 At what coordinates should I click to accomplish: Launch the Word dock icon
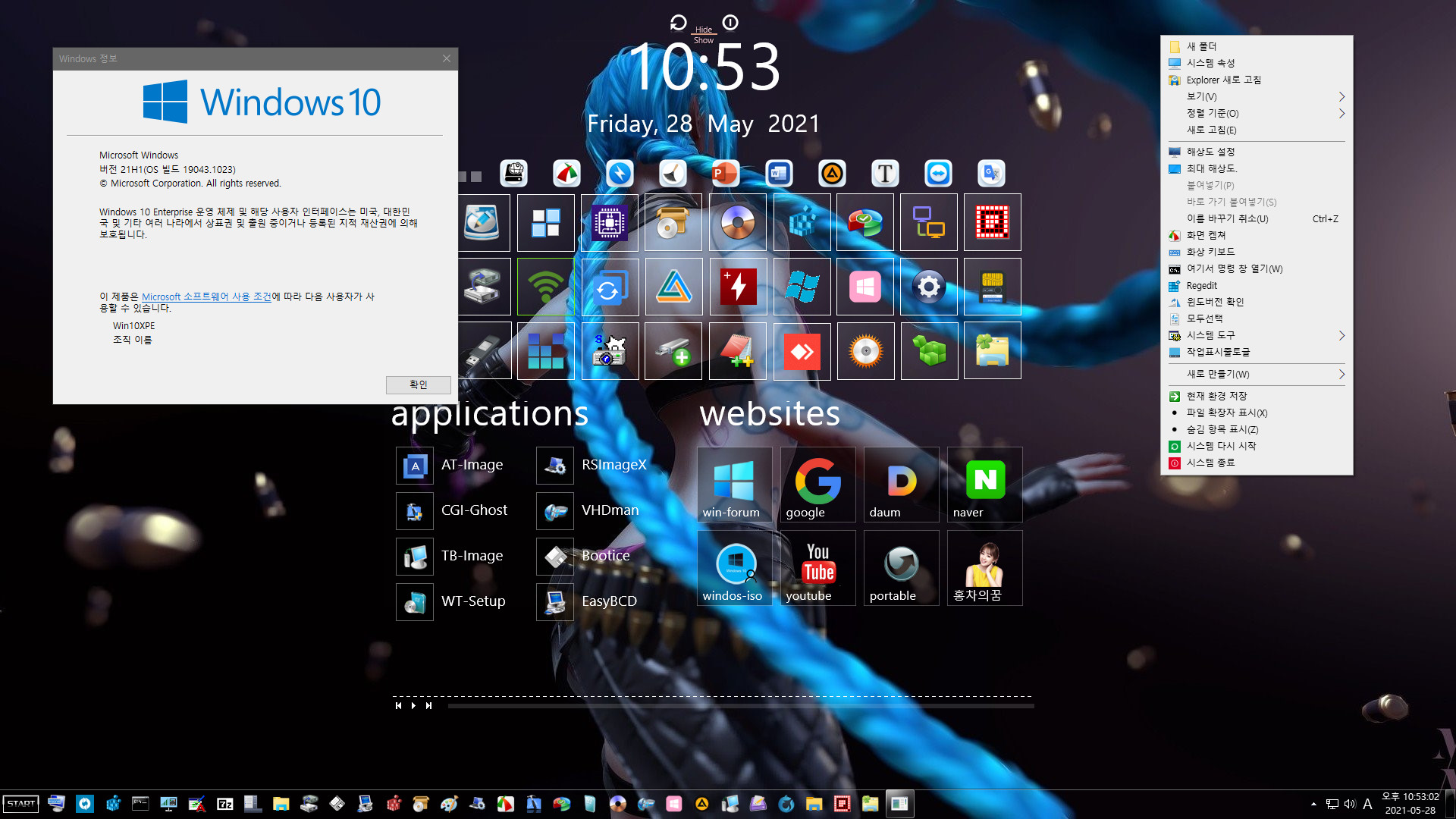point(779,174)
